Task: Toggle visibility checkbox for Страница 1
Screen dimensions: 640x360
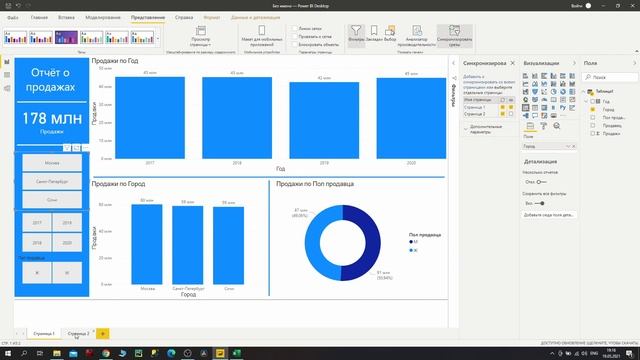Action: point(511,107)
